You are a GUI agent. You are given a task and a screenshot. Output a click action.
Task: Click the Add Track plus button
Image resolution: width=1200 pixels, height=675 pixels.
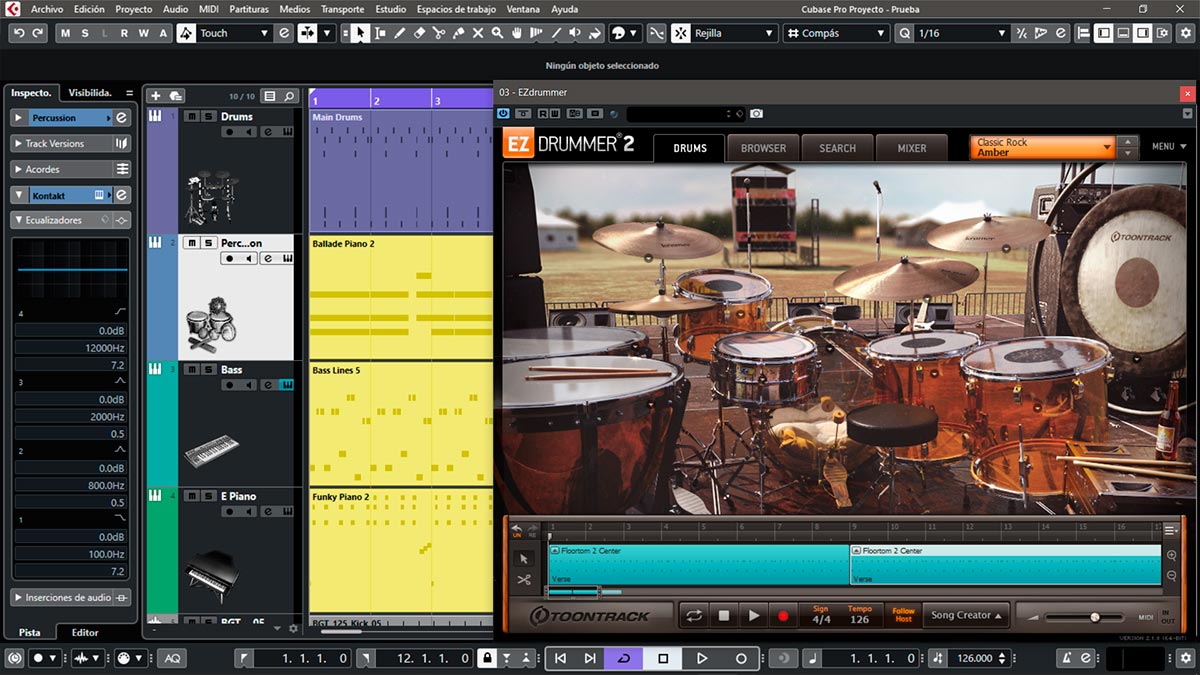point(155,96)
